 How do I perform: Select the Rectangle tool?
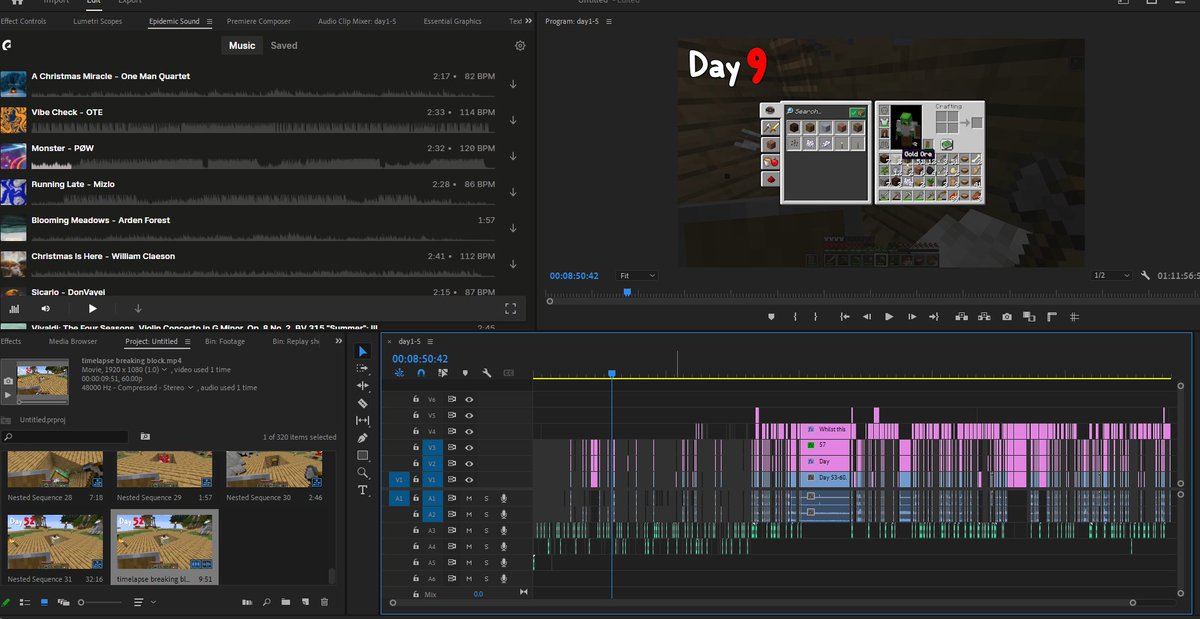click(x=362, y=455)
